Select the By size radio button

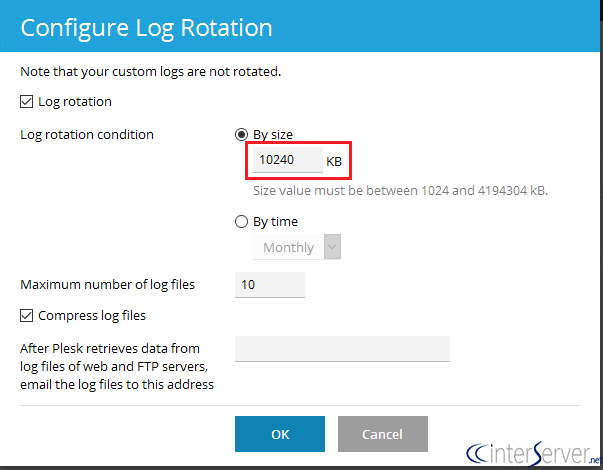[241, 135]
